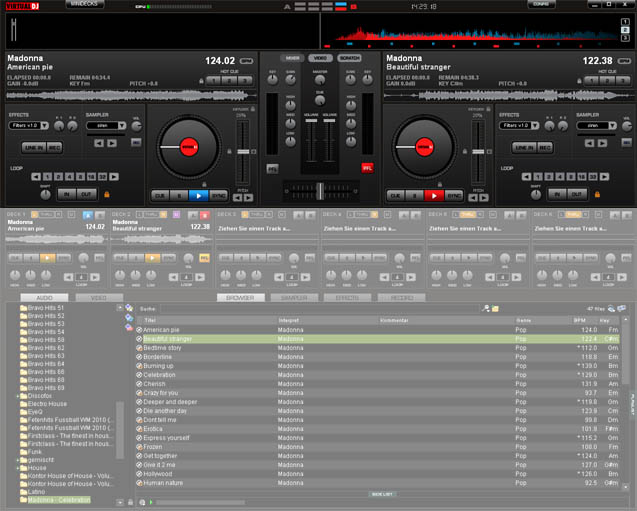The width and height of the screenshot is (637, 511).
Task: Open the CONFIG settings button
Action: 541,4
